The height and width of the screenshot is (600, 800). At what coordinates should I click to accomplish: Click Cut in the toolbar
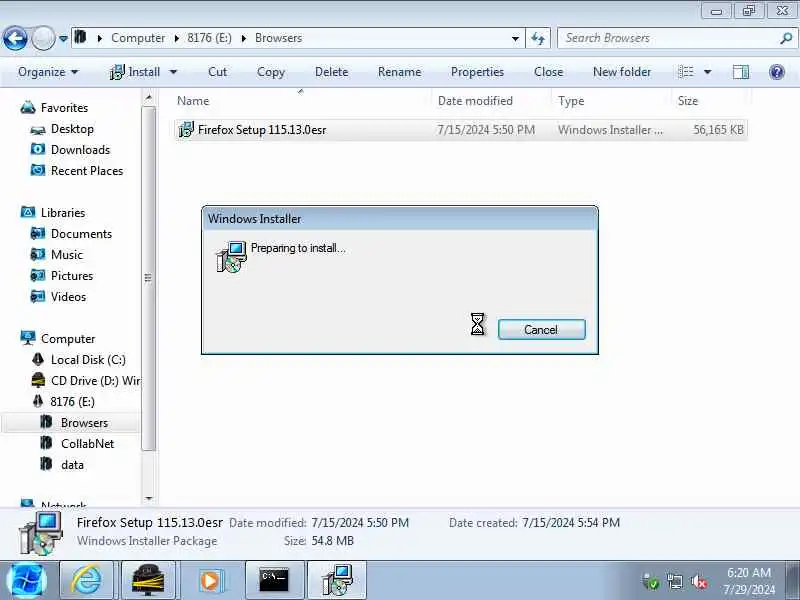click(x=217, y=72)
